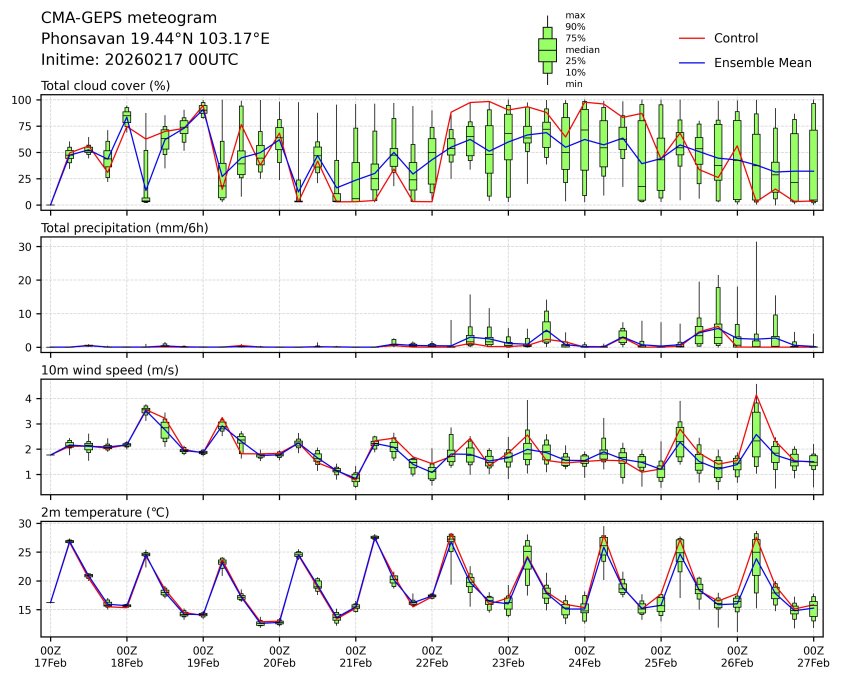Click the 00Z 25Feb time axis label
The height and width of the screenshot is (680, 841).
click(x=661, y=655)
